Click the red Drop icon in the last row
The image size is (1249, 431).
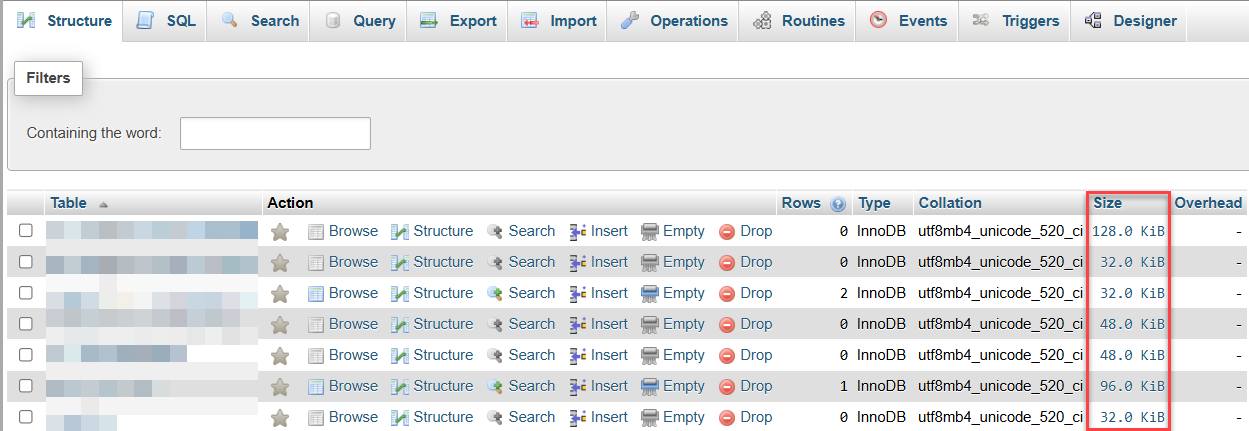tap(728, 418)
